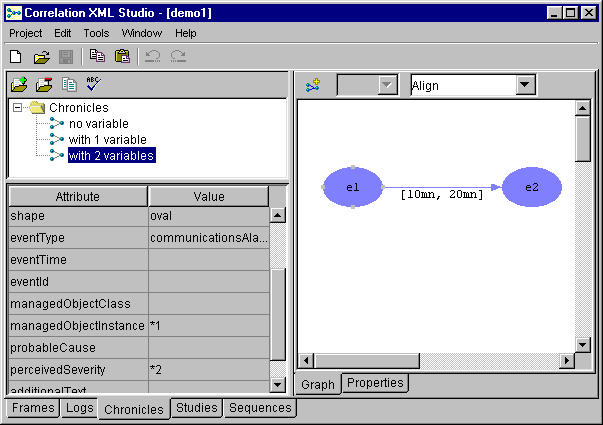Click the New document toolbar icon
603x425 pixels.
point(16,57)
